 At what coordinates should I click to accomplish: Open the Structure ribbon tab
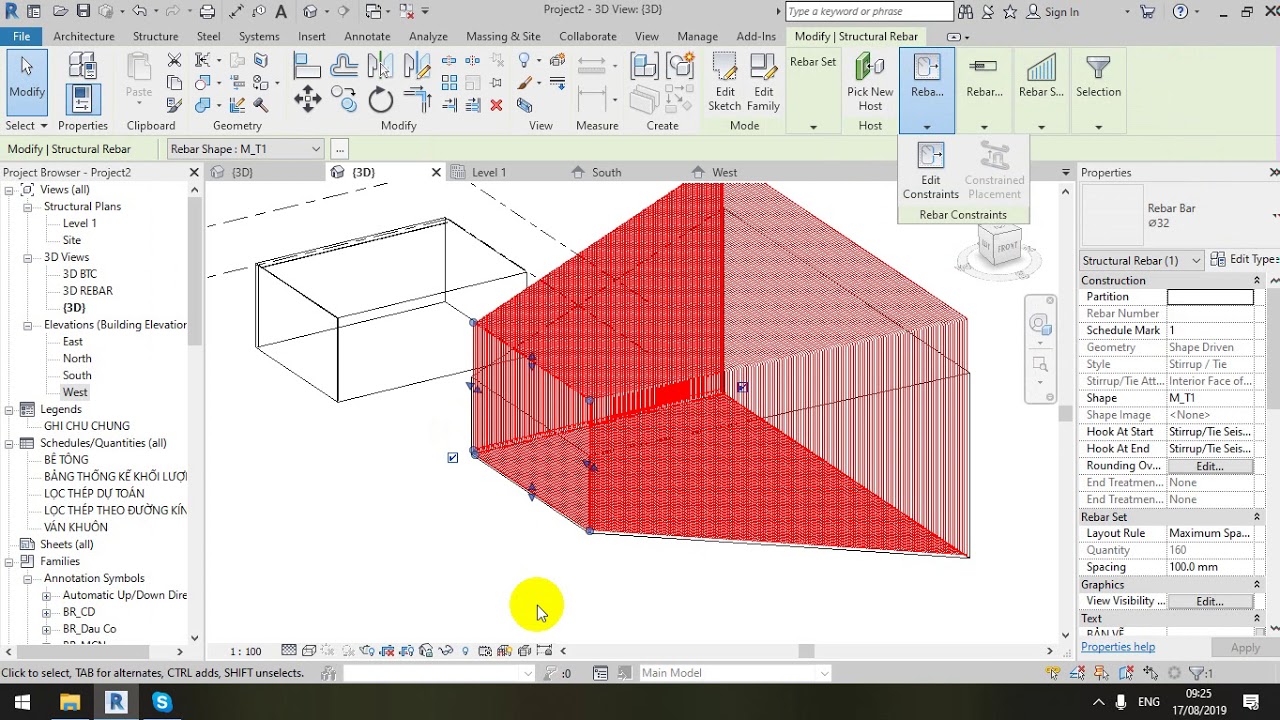(155, 36)
